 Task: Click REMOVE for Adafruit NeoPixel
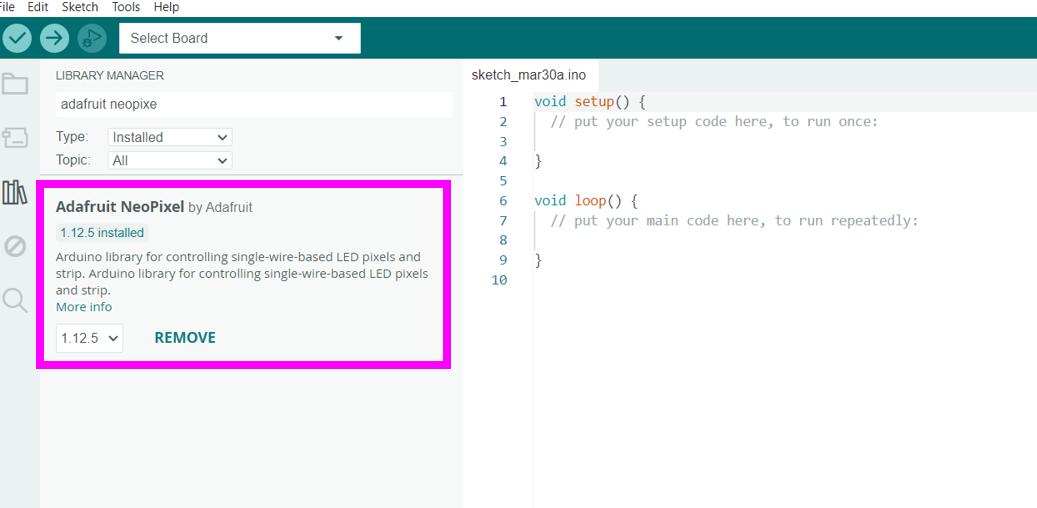click(185, 338)
